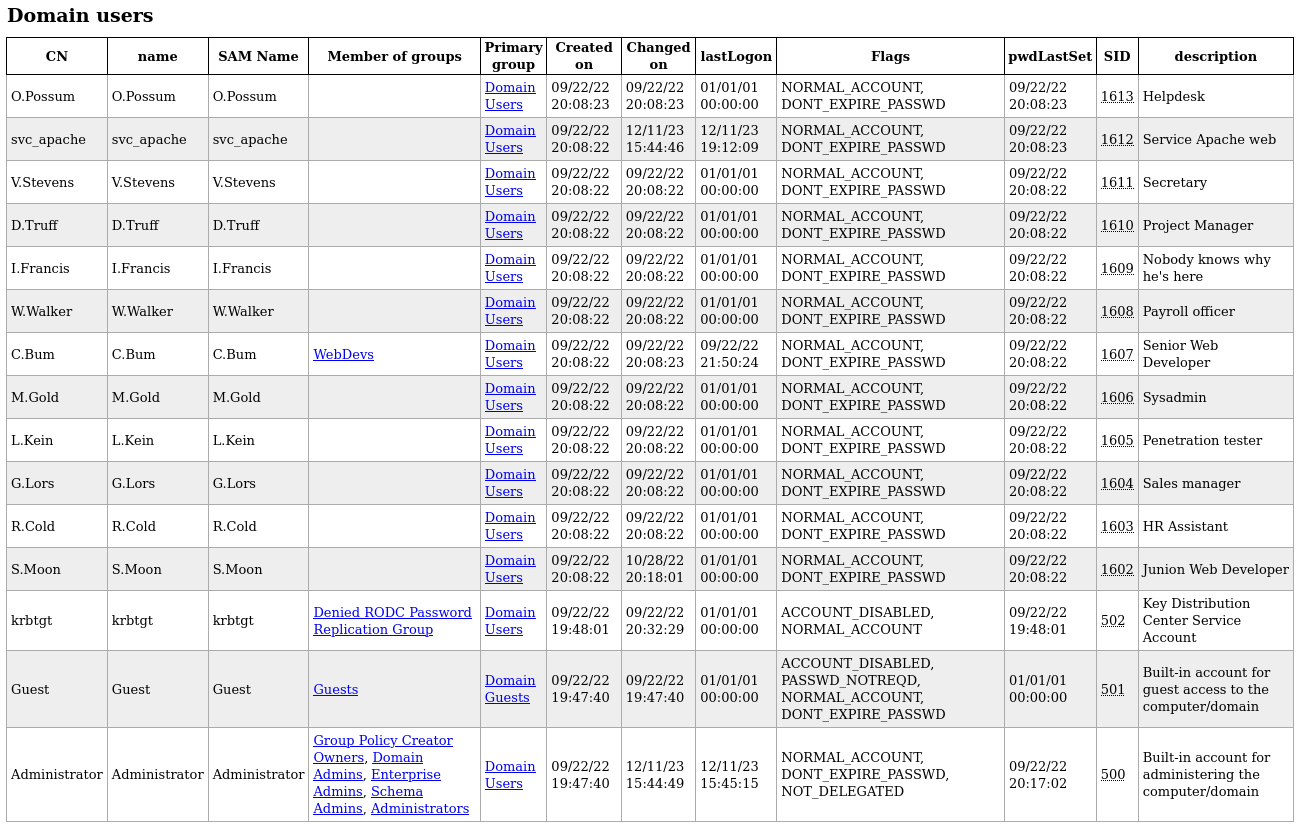Click the 'Member of groups' column header
1301x828 pixels.
tap(394, 56)
